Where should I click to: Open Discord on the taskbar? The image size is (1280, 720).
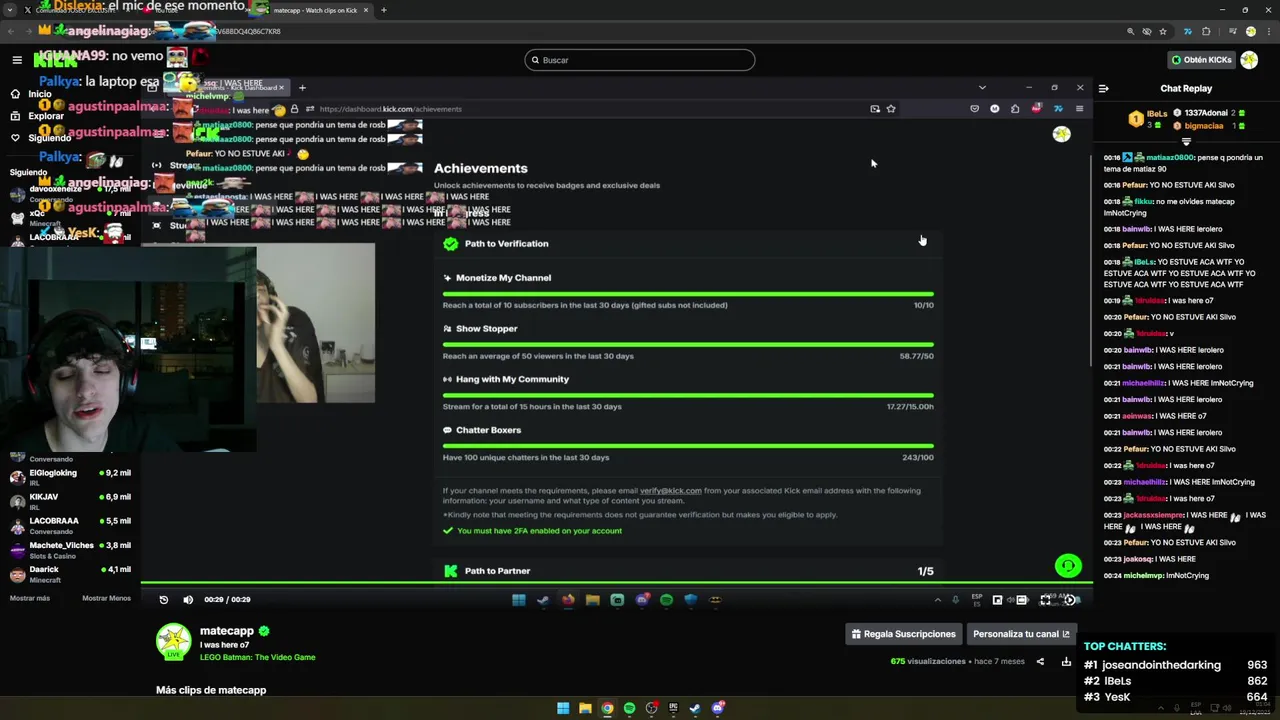click(x=717, y=708)
